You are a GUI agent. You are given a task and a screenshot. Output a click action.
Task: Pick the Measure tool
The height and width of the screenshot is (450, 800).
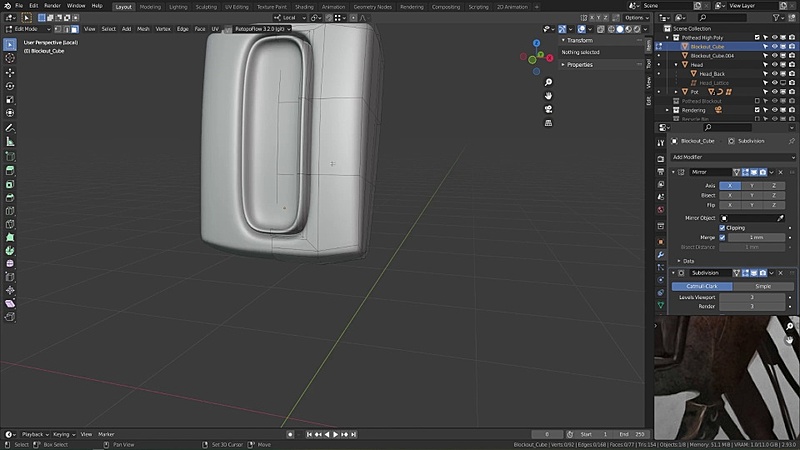[x=10, y=142]
